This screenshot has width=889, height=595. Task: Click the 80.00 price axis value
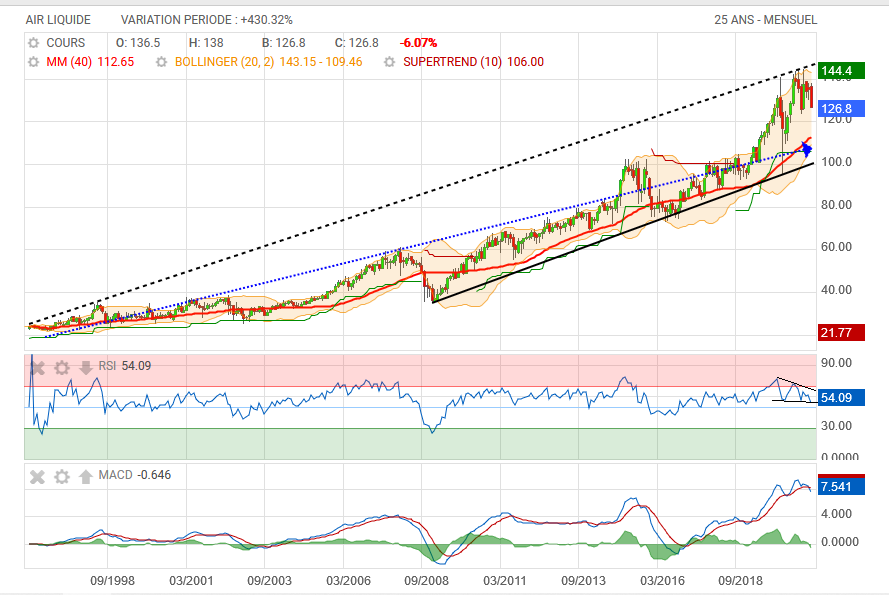pos(836,205)
